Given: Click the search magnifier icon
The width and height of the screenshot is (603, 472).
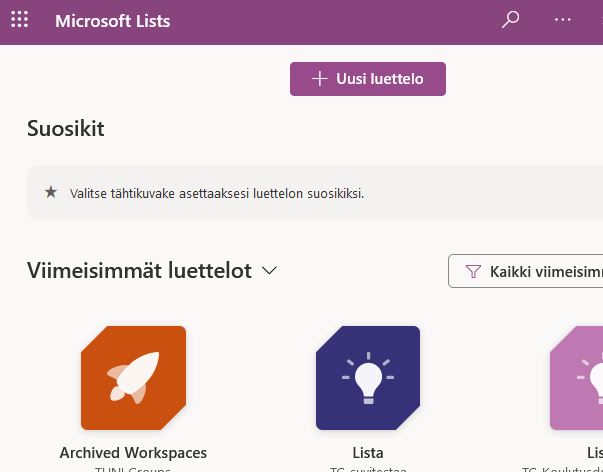Looking at the screenshot, I should (511, 20).
